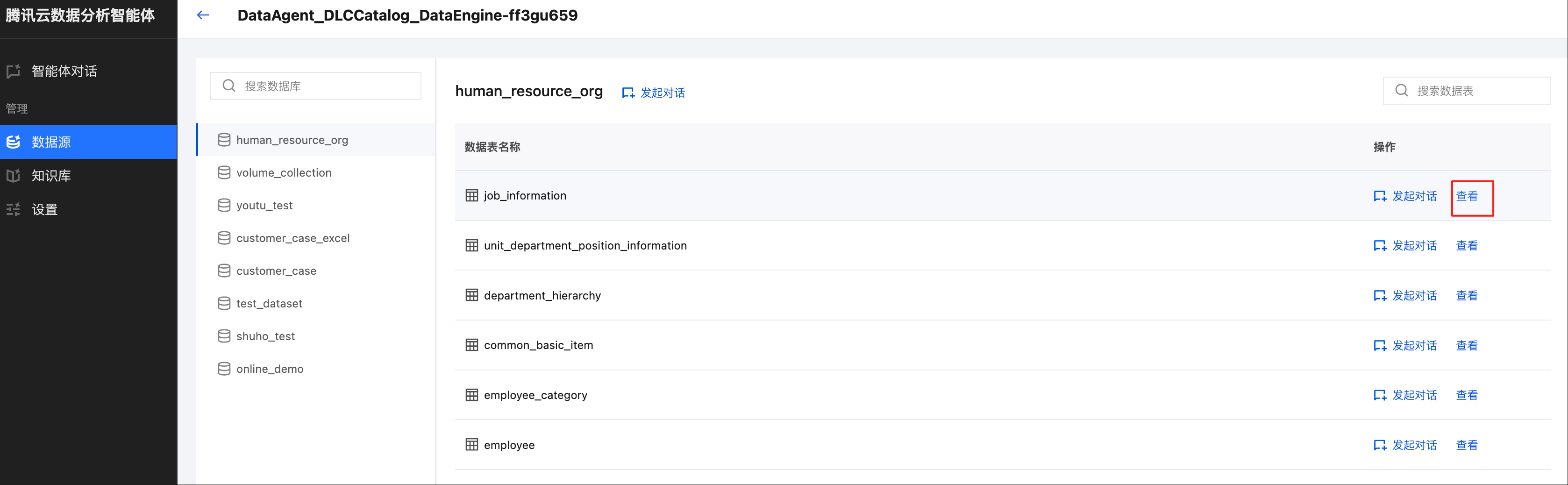Click the DataAgent_DLCCatalog_DataEngine-ff3gu659 page title
This screenshot has width=1568, height=485.
point(407,15)
